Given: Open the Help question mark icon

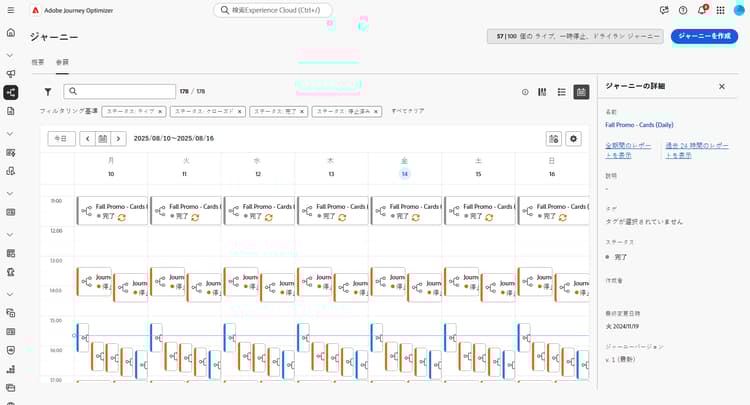Looking at the screenshot, I should click(683, 10).
